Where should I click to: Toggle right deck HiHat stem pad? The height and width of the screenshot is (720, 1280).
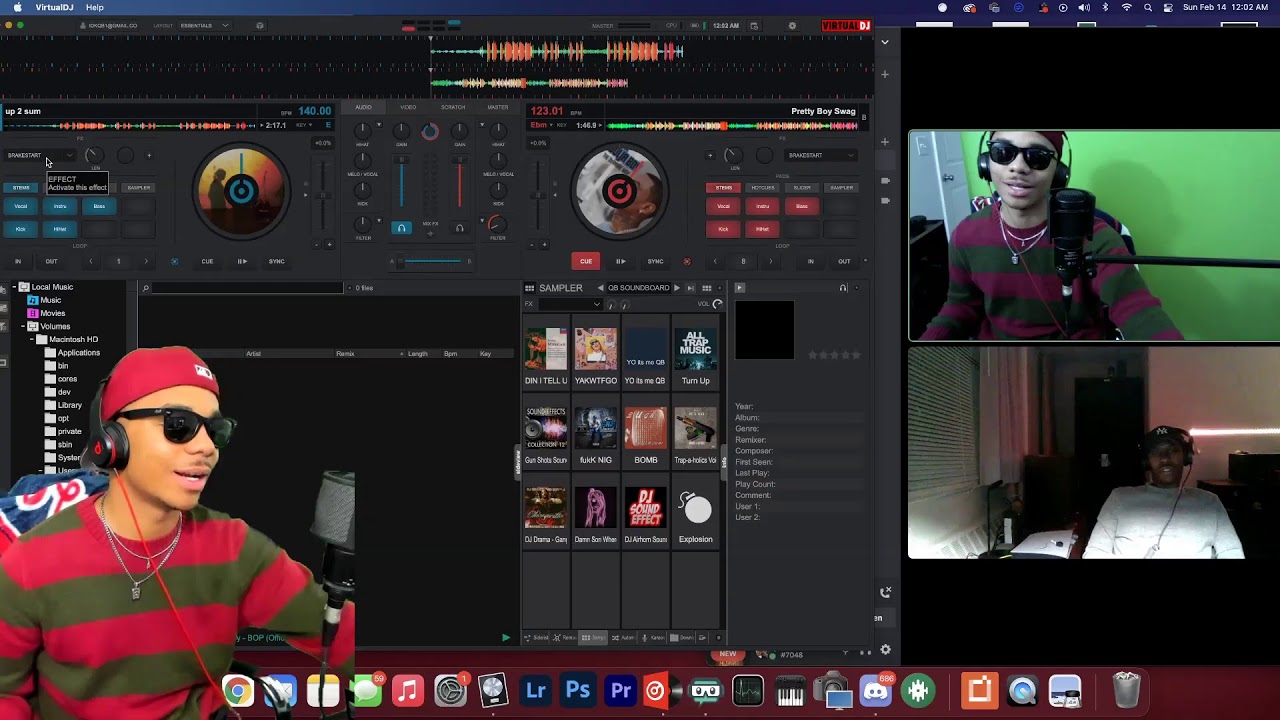762,229
